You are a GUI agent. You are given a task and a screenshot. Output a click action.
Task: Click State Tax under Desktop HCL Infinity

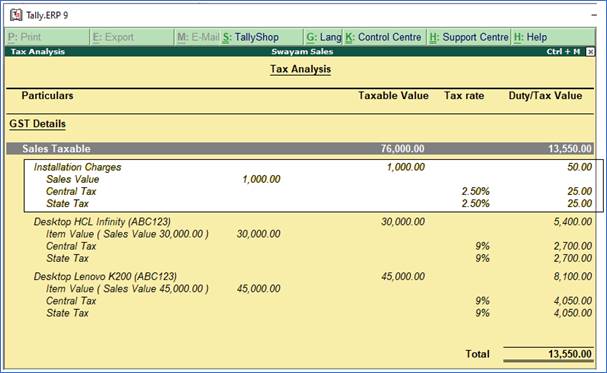(x=67, y=258)
